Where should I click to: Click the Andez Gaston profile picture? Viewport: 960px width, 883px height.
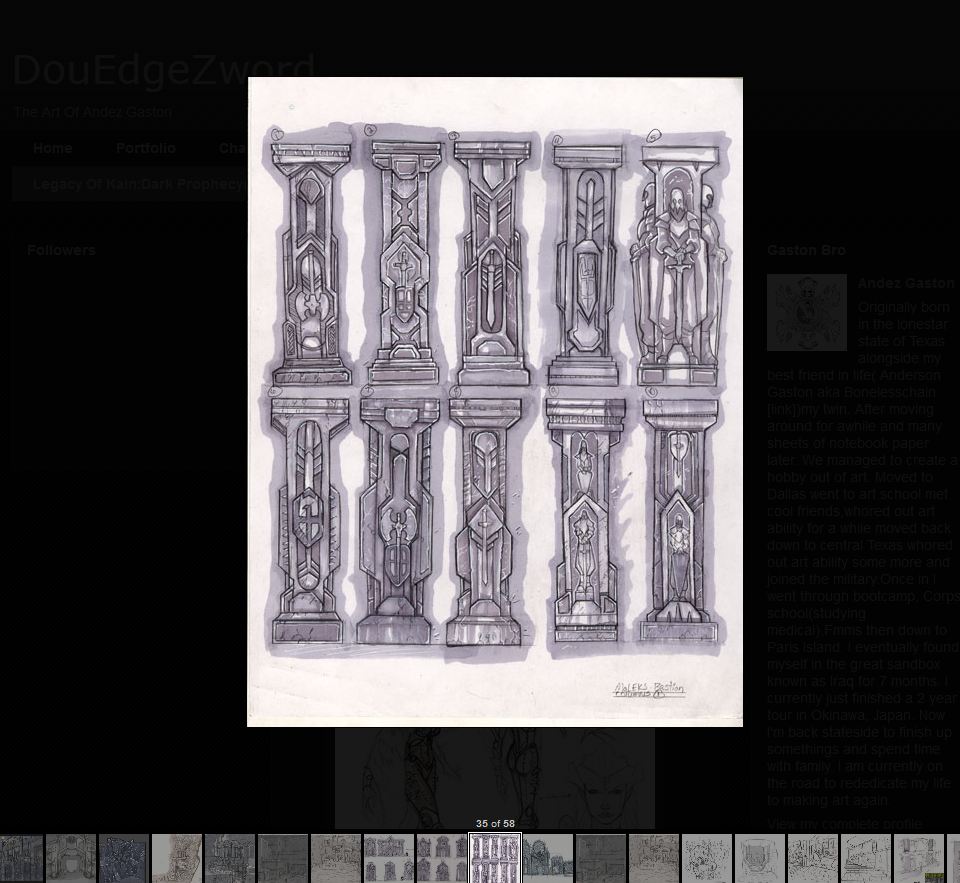(x=807, y=312)
